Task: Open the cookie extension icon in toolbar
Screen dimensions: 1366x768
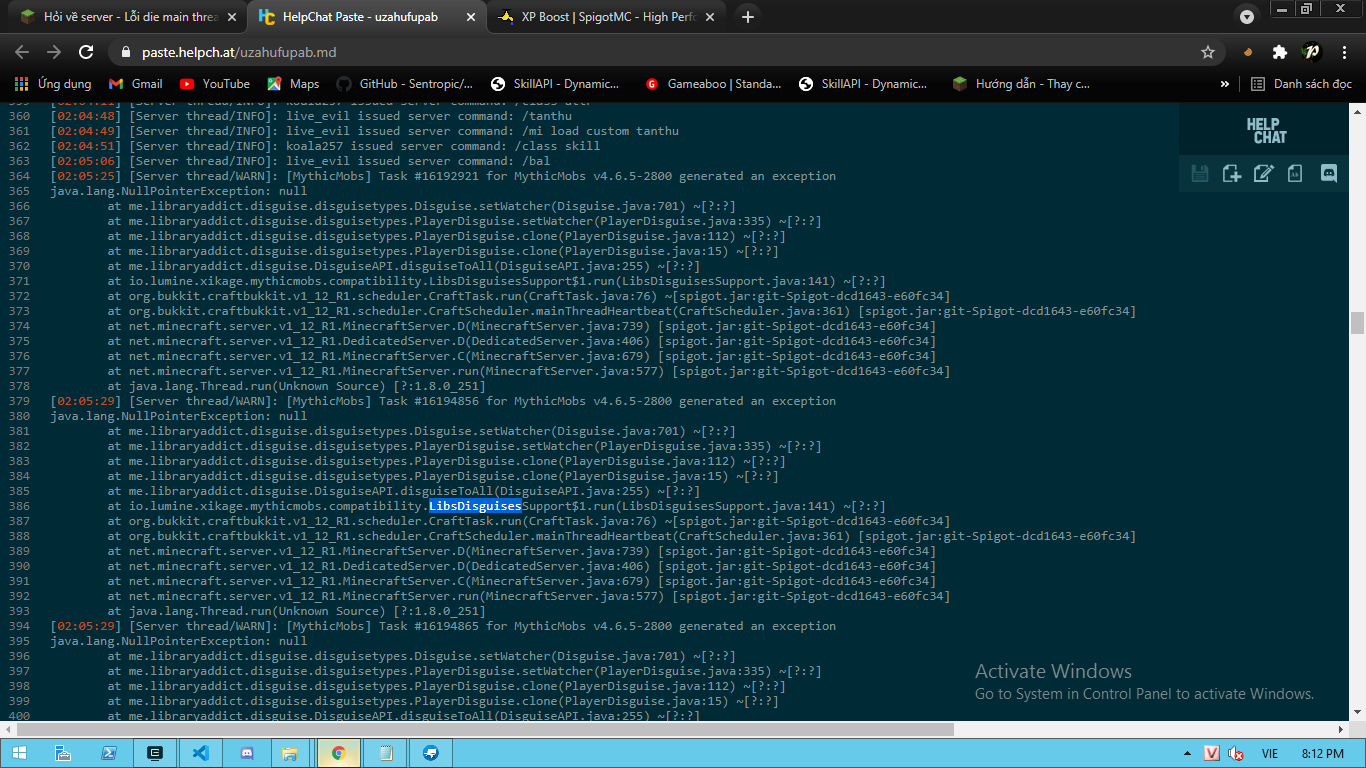Action: pyautogui.click(x=1248, y=52)
